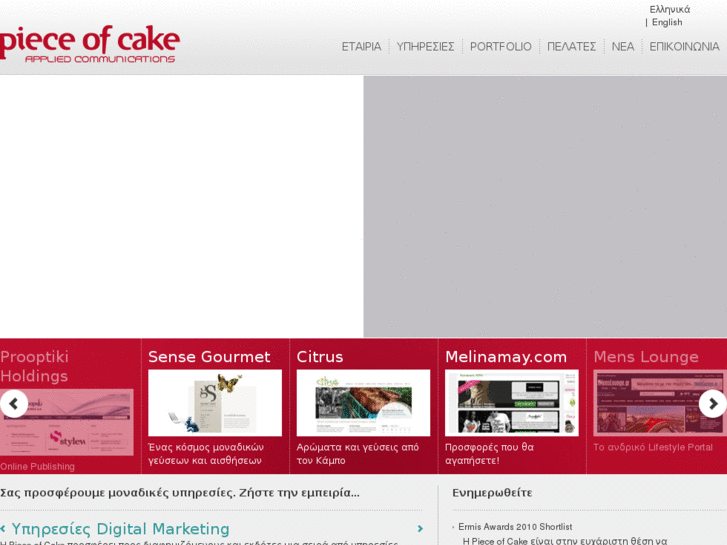The image size is (727, 545).
Task: Click left chevron beside Υπηρεσίες Digital Marketing
Action: [x=3, y=528]
